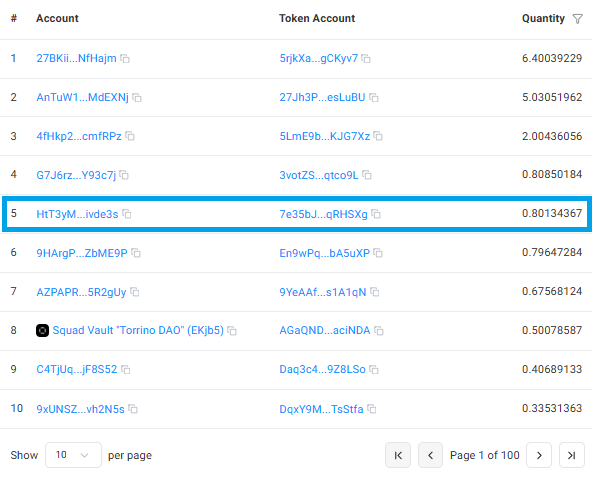The height and width of the screenshot is (477, 592).
Task: Copy account address 9xUNSZ...vh2N5s
Action: (133, 409)
